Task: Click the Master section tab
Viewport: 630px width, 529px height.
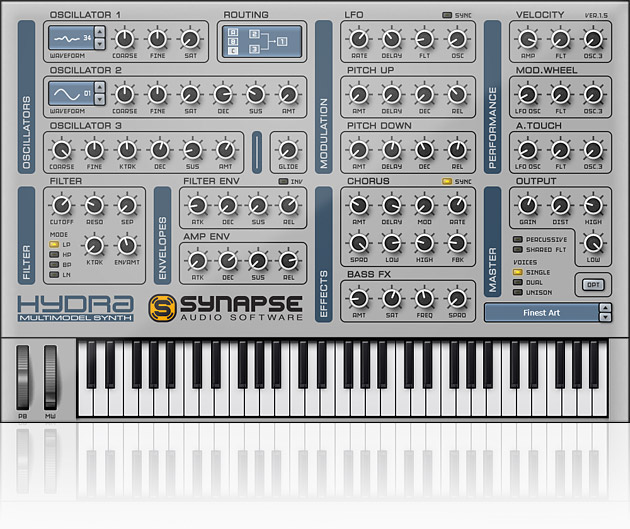Action: click(492, 242)
